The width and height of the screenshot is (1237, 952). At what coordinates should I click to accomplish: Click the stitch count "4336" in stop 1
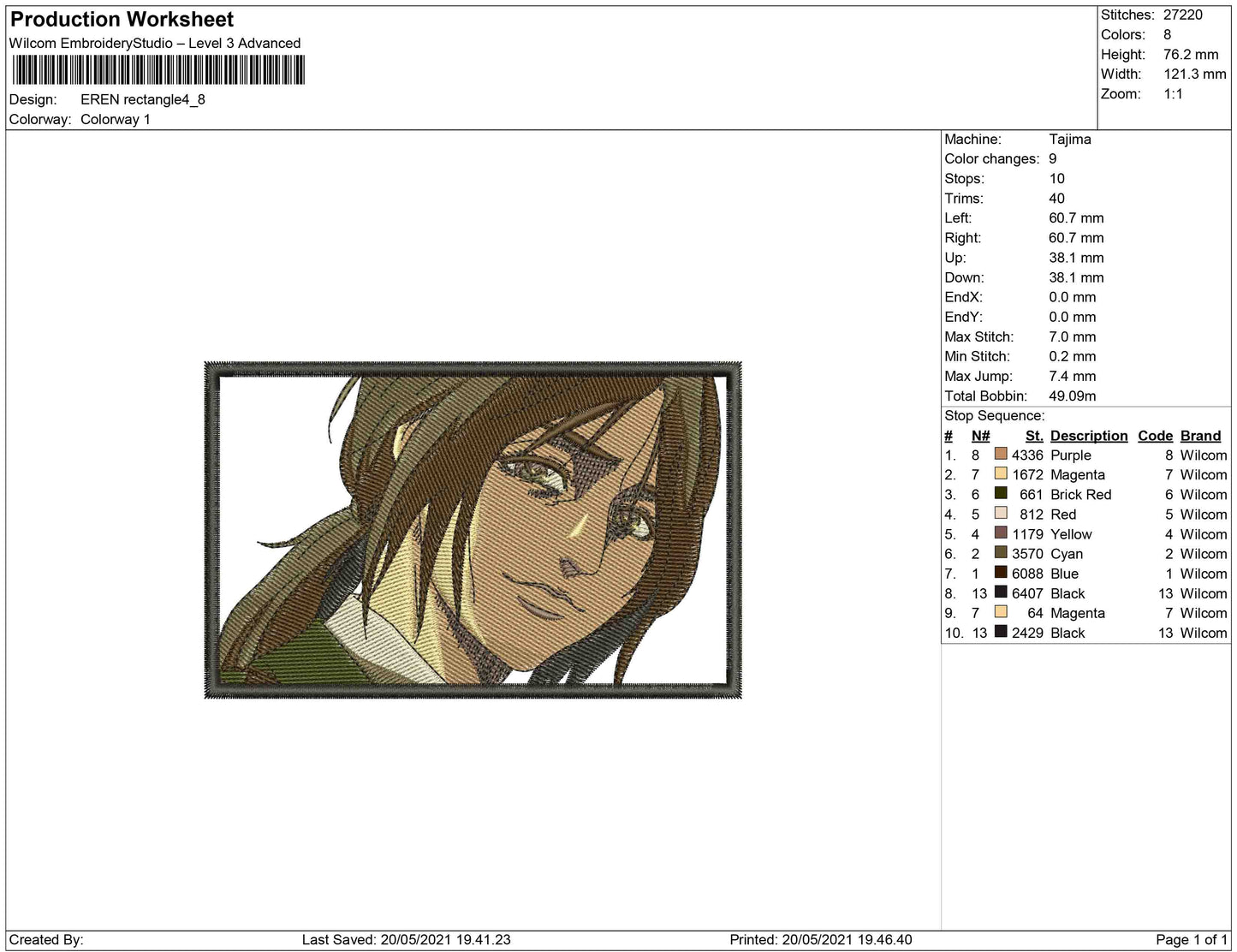pyautogui.click(x=1027, y=455)
